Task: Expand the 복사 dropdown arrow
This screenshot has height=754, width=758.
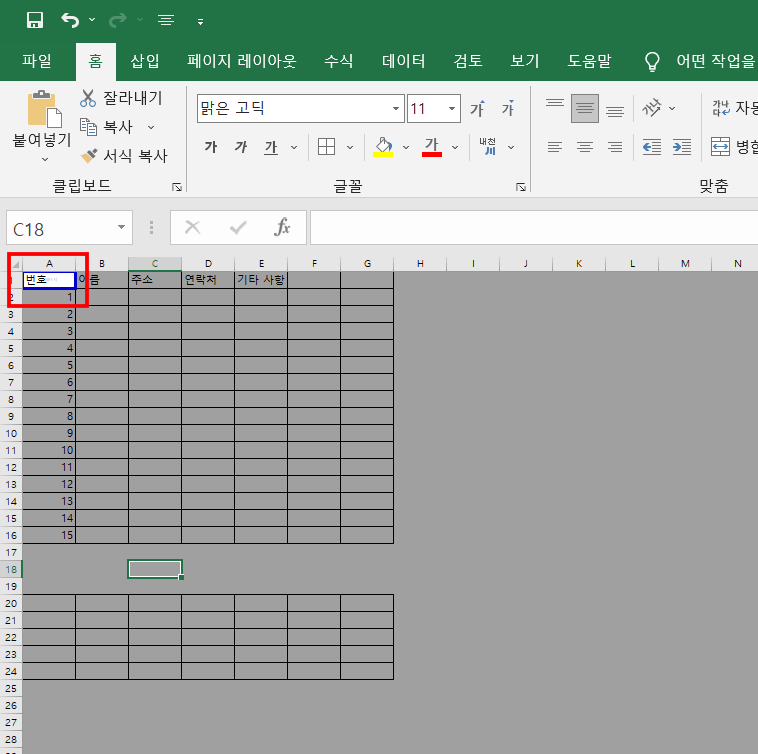Action: (151, 127)
